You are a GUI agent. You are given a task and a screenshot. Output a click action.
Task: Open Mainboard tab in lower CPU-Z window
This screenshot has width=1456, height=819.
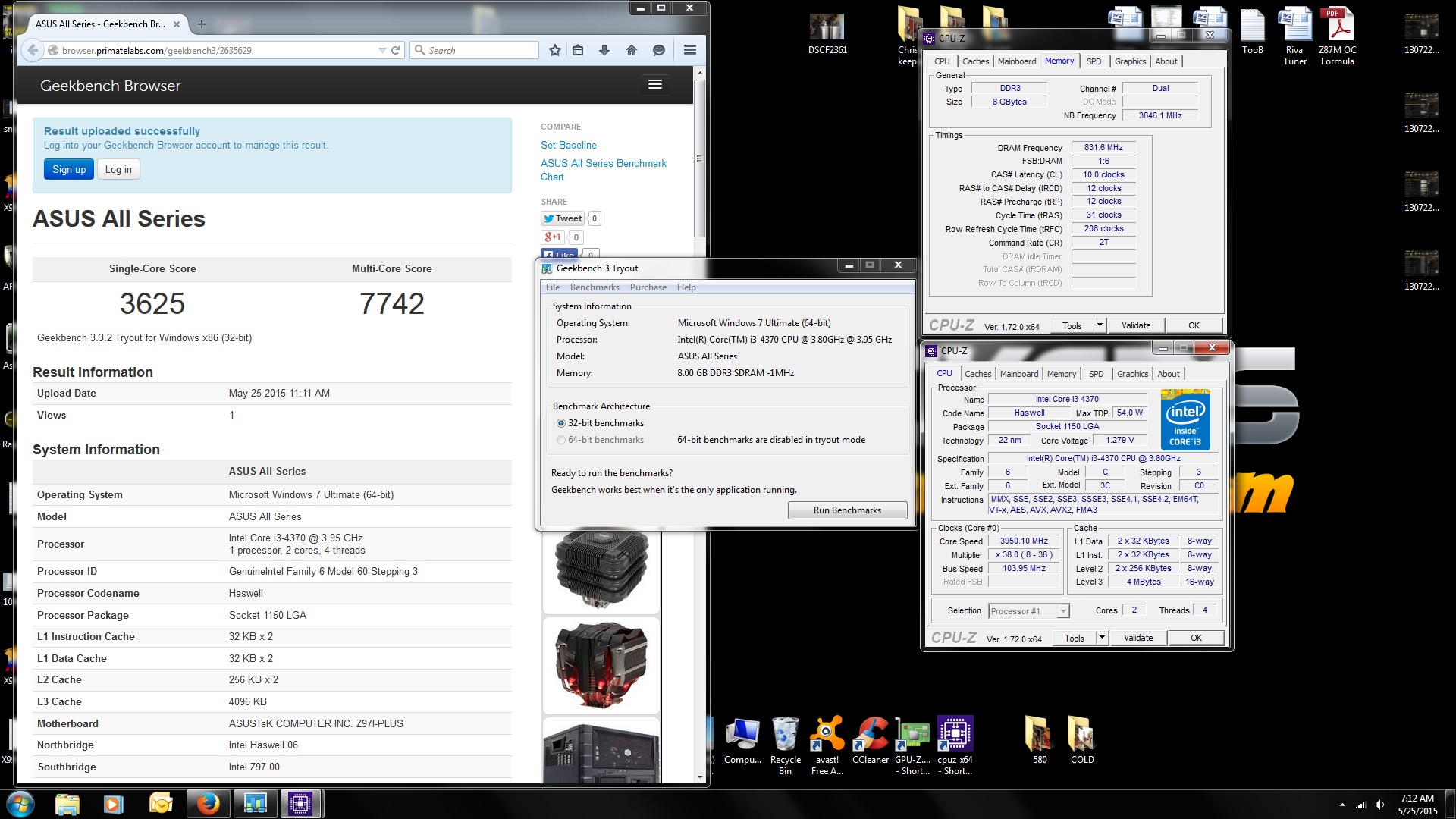[x=1019, y=374]
